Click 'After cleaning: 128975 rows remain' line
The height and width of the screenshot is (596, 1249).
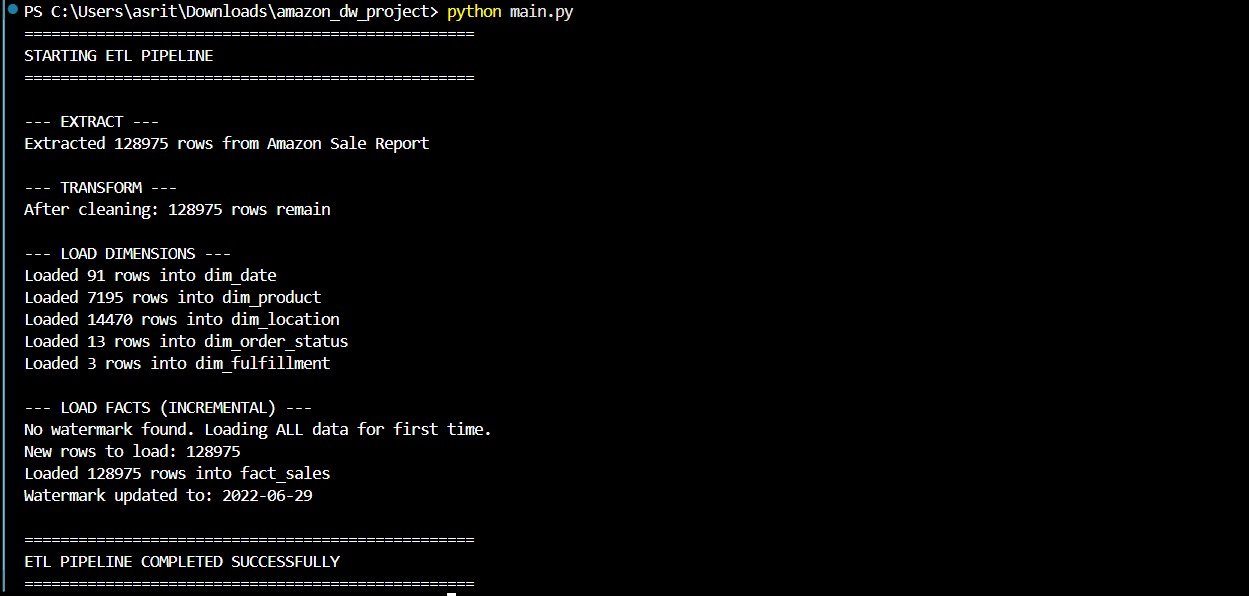(177, 210)
